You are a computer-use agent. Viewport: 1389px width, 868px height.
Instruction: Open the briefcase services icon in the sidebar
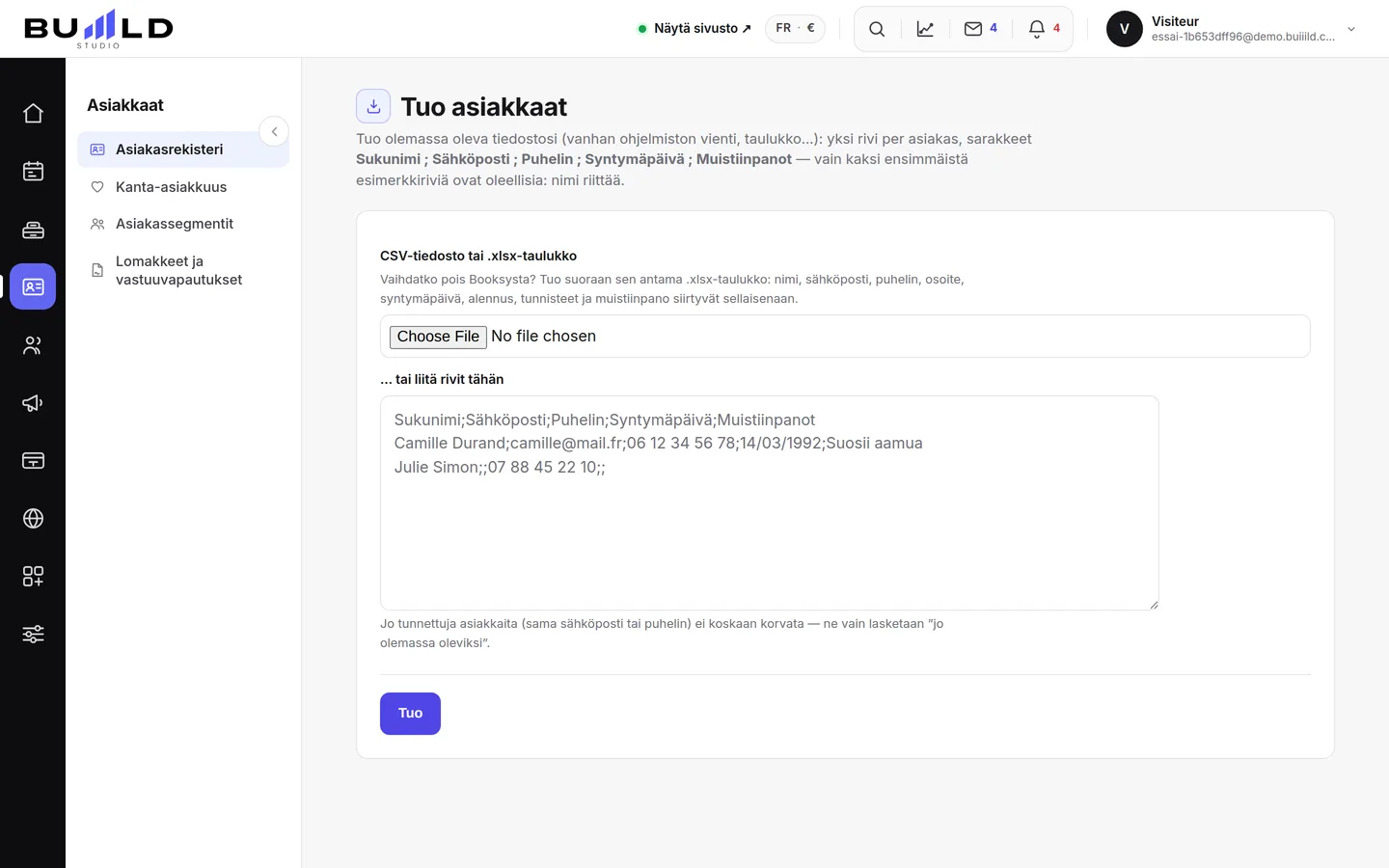point(33,230)
